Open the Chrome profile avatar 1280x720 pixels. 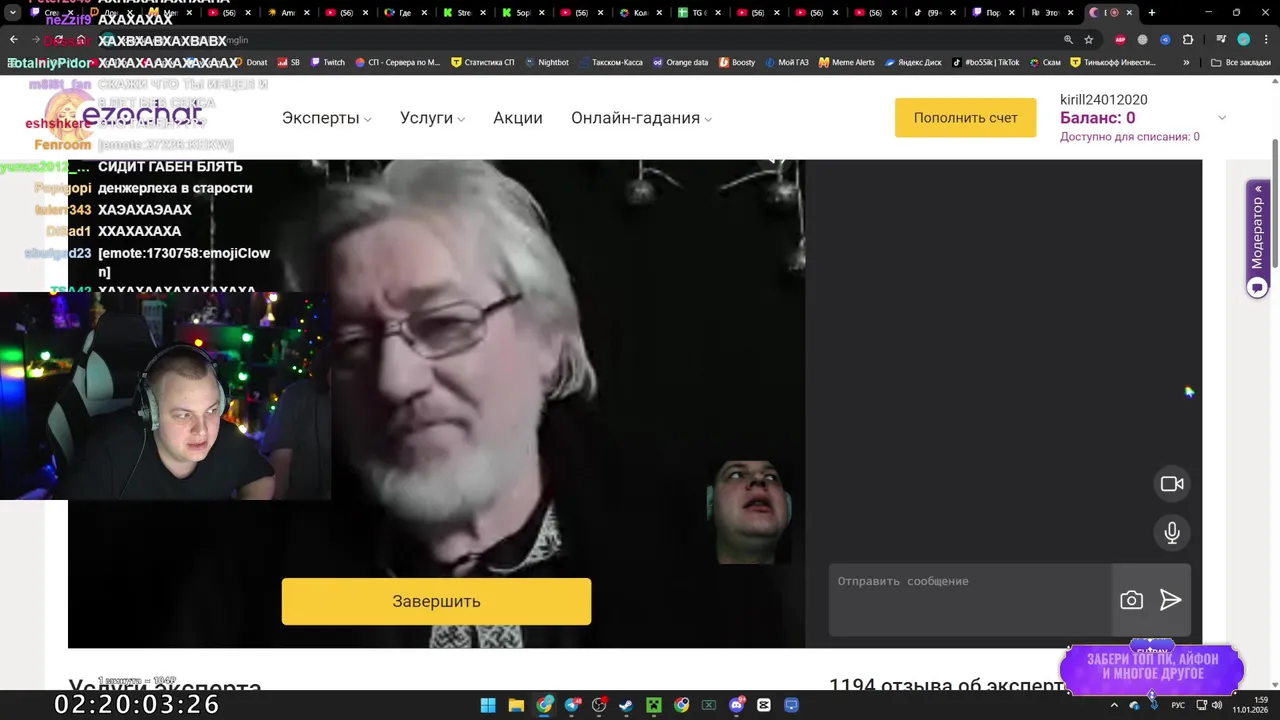(1244, 40)
